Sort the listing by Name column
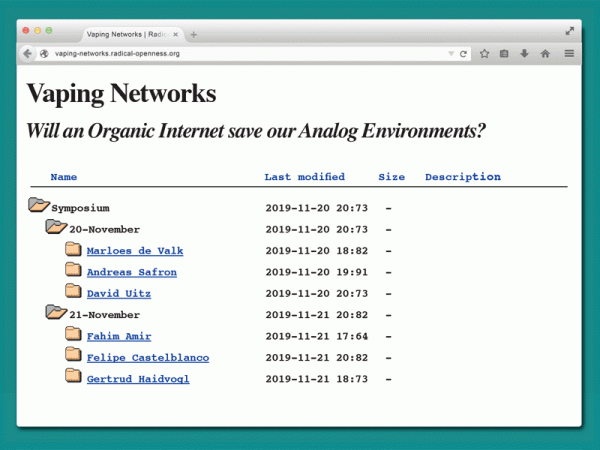600x450 pixels. tap(63, 177)
